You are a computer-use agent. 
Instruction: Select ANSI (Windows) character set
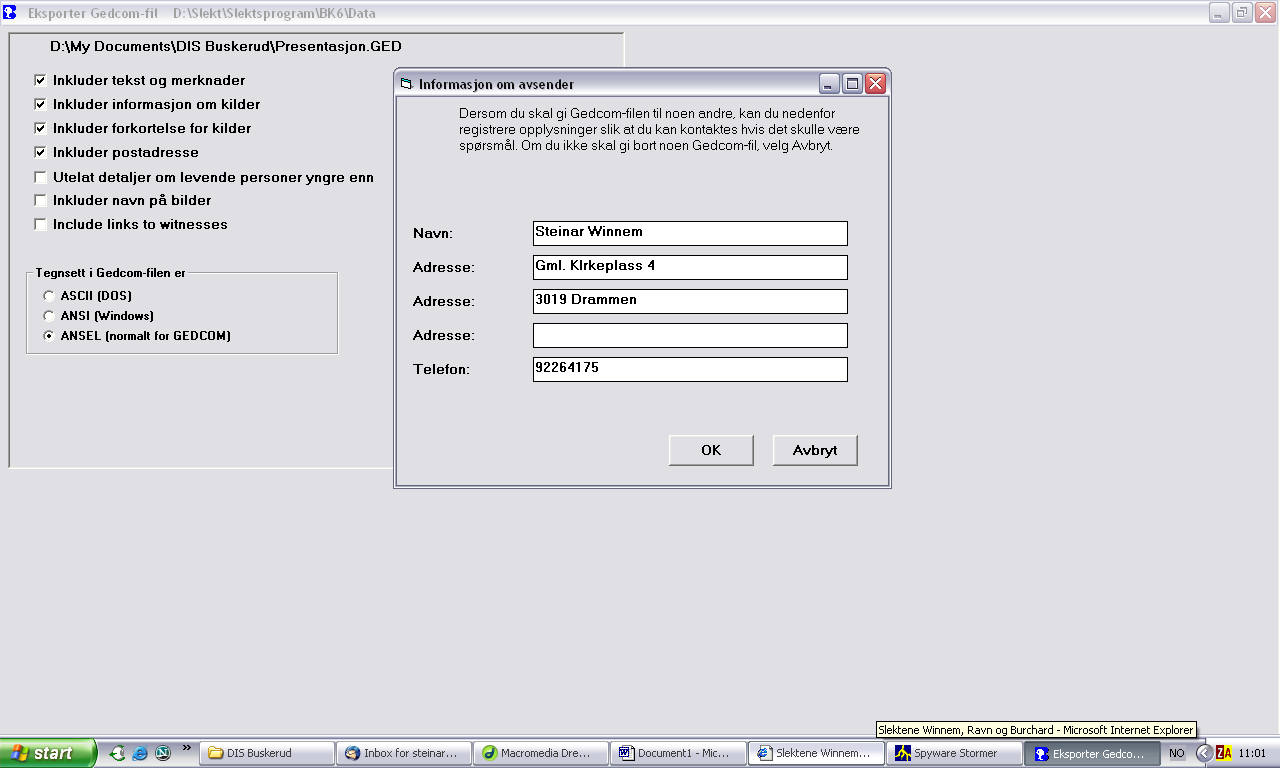click(x=49, y=316)
